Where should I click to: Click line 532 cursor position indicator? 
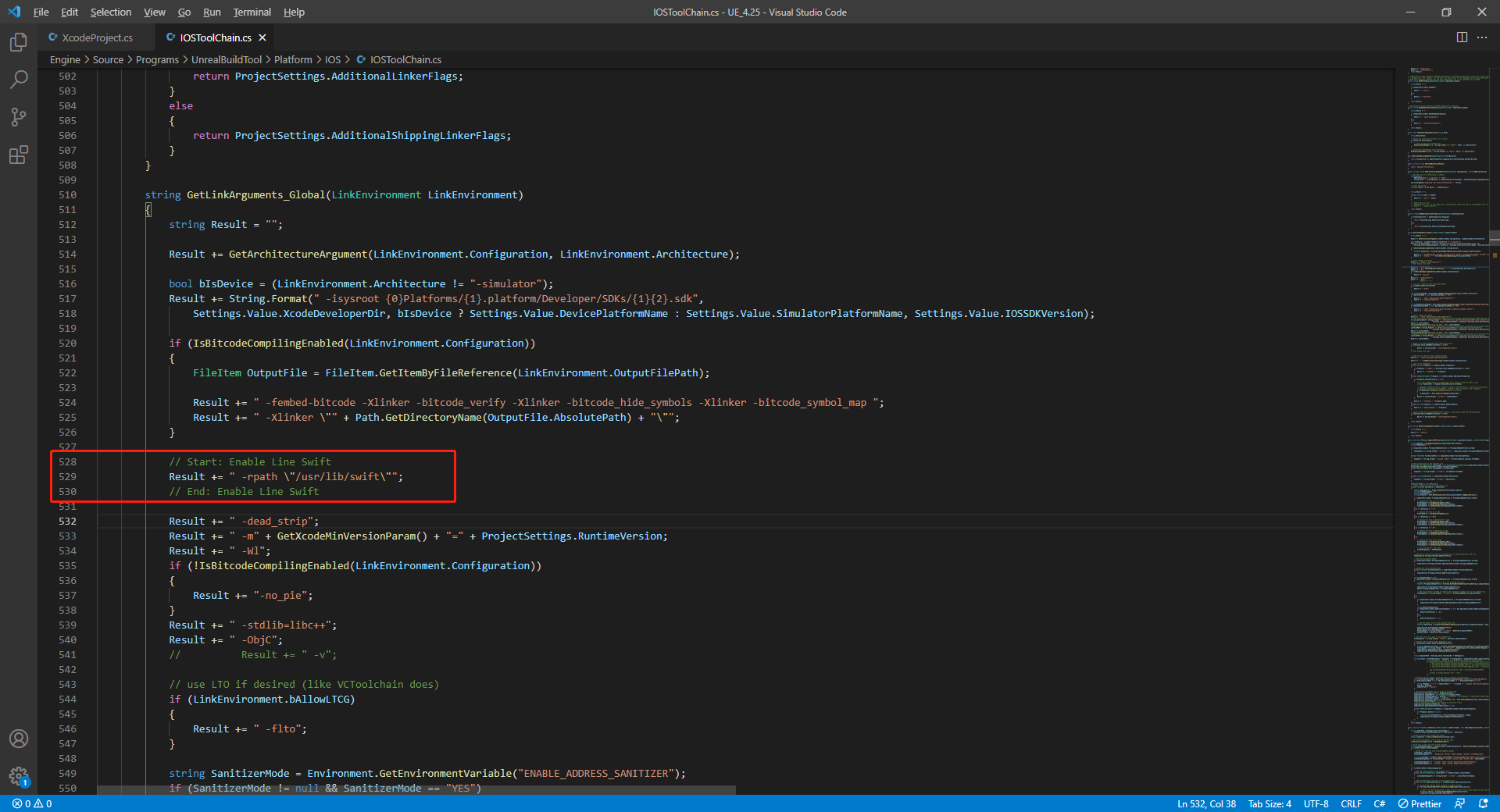(1205, 803)
